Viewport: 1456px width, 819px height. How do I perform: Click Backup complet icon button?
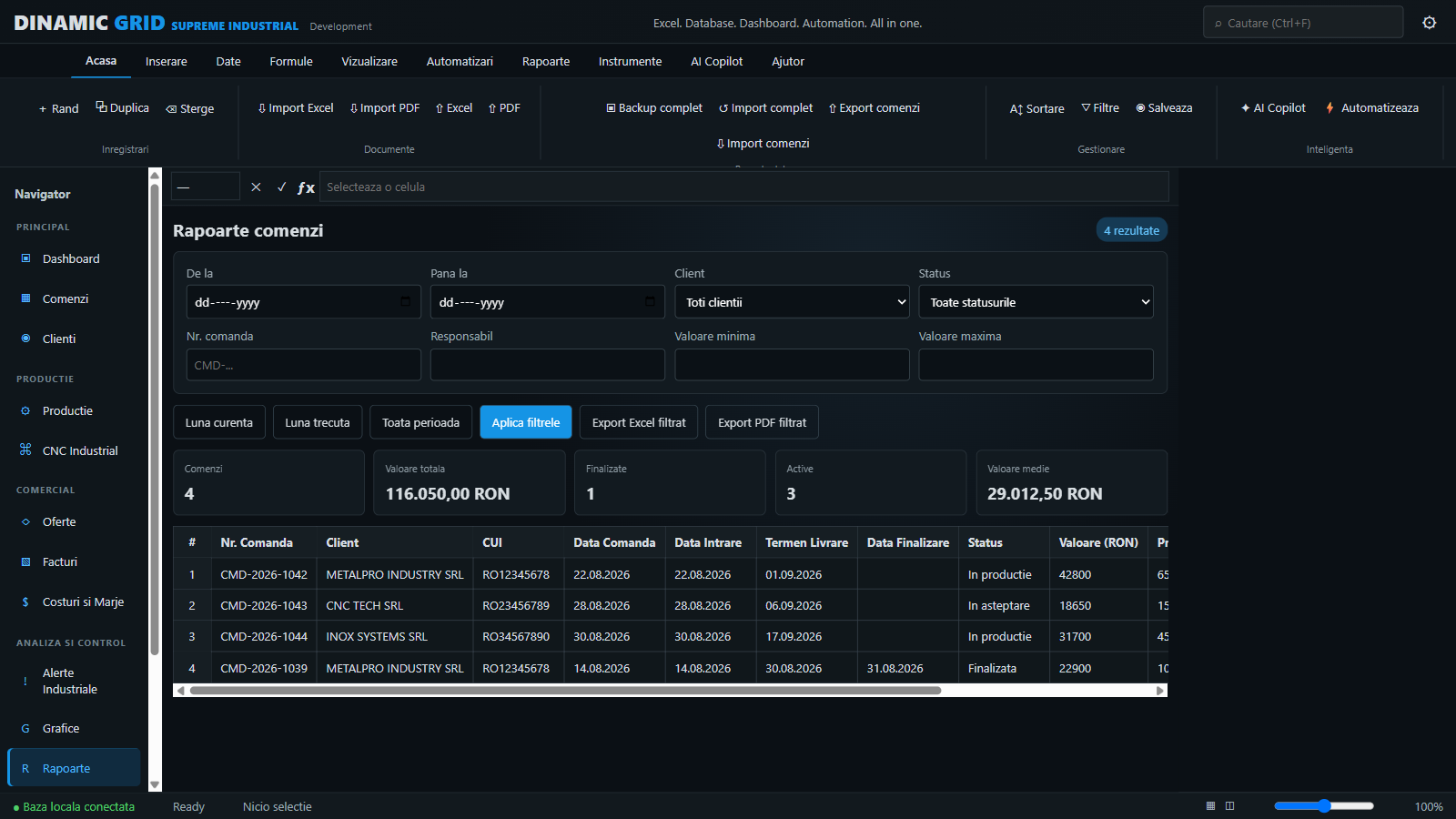[x=654, y=108]
